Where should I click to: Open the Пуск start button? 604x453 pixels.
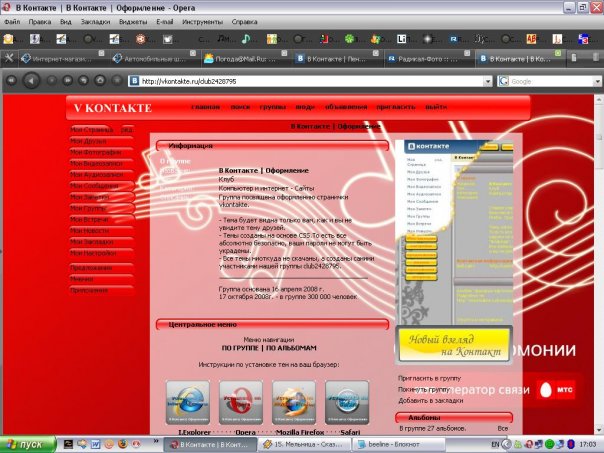27,445
